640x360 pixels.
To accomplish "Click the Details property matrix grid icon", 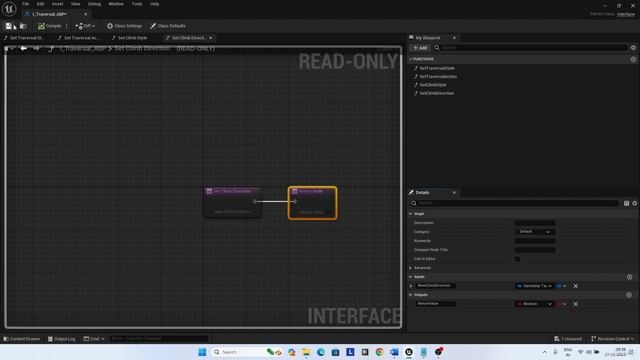I will [627, 203].
